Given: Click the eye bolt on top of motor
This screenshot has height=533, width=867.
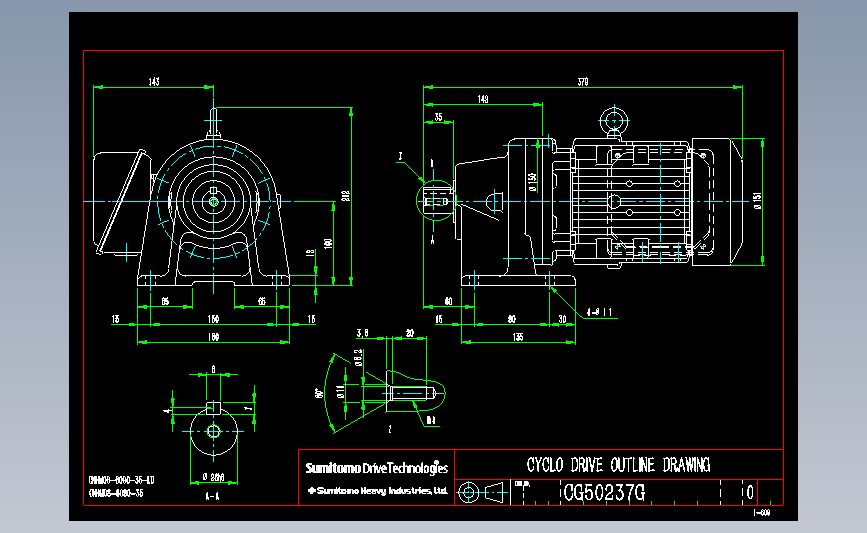Looking at the screenshot, I should tap(614, 121).
